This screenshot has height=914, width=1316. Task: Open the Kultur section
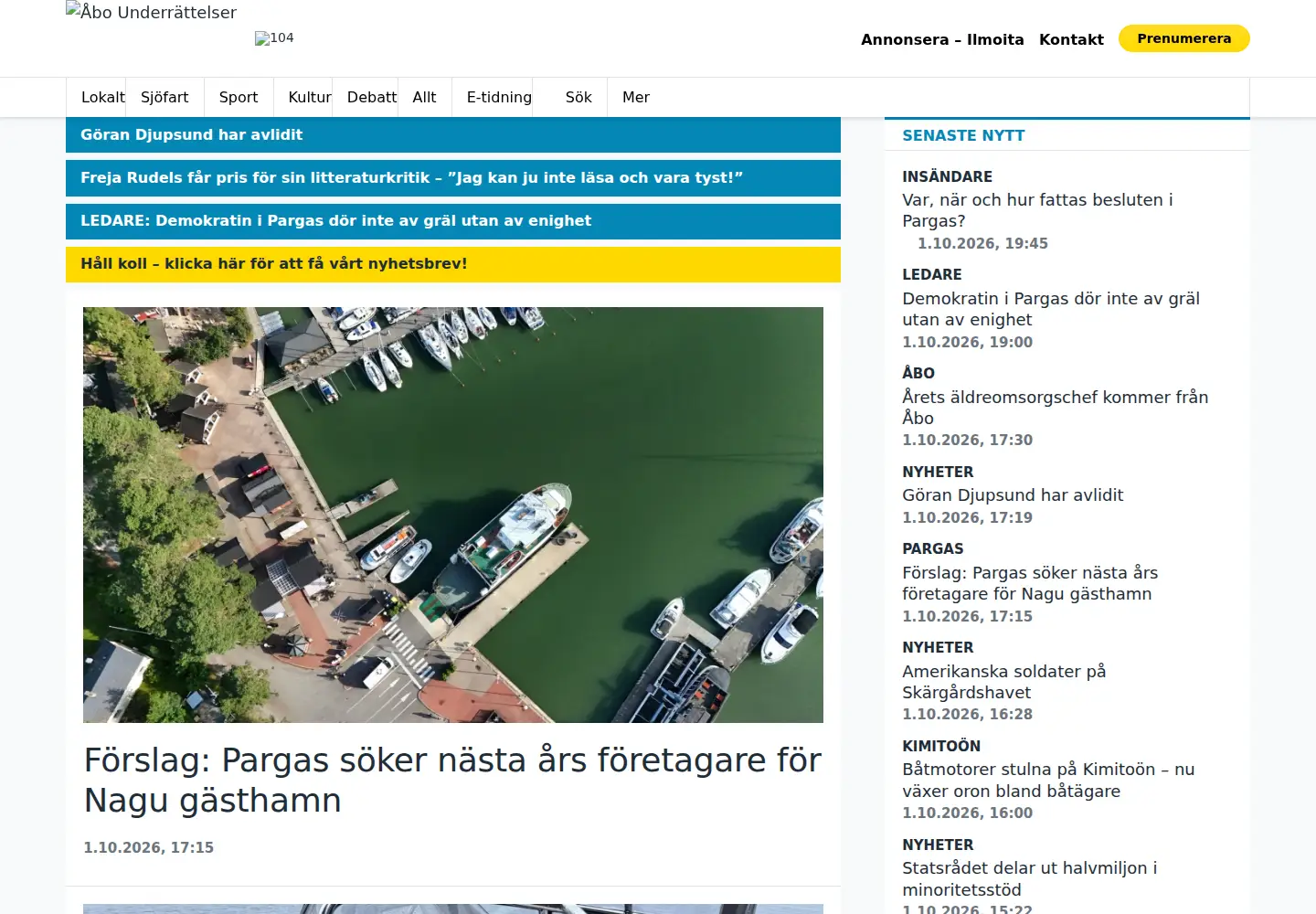point(310,97)
